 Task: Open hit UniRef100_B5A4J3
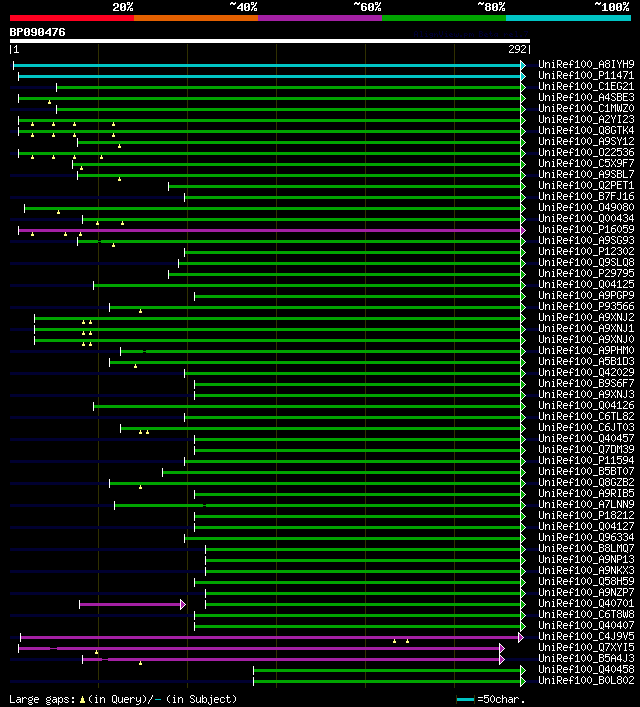(x=586, y=659)
